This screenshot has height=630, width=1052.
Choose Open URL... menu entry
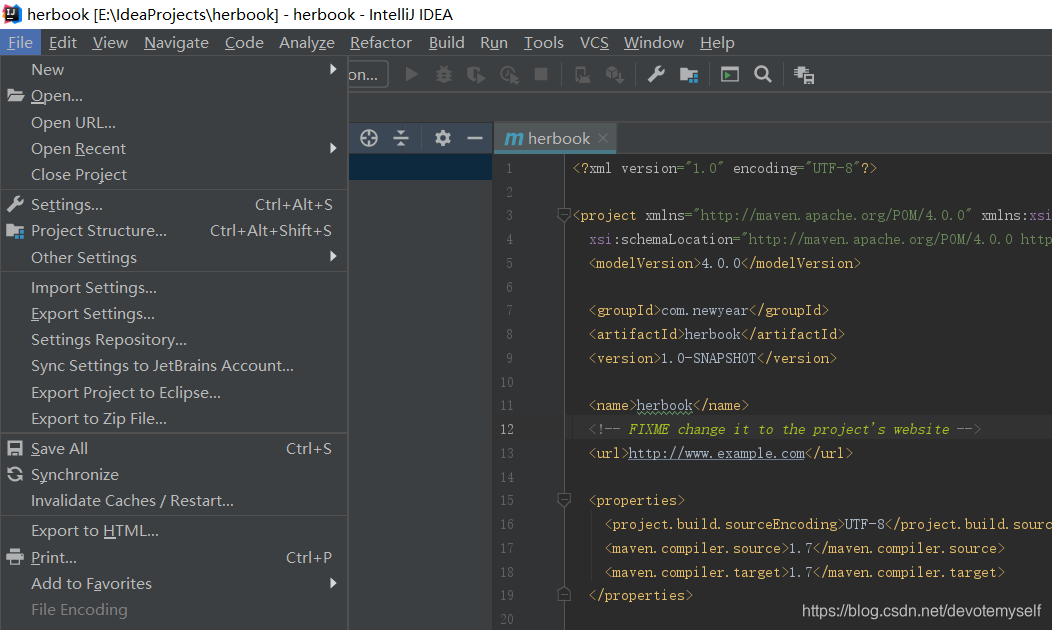[x=174, y=123]
